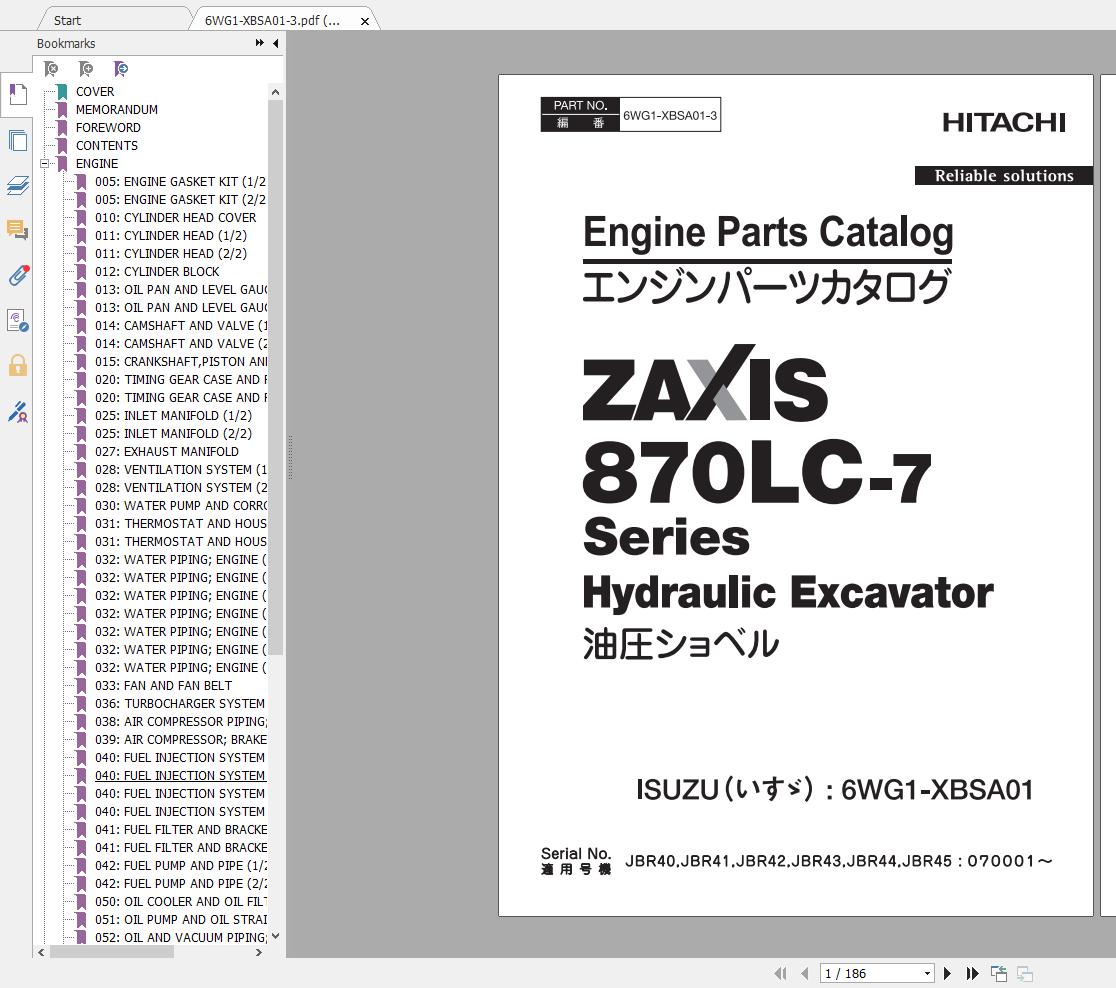
Task: Click the delete bookmark icon
Action: [x=51, y=69]
